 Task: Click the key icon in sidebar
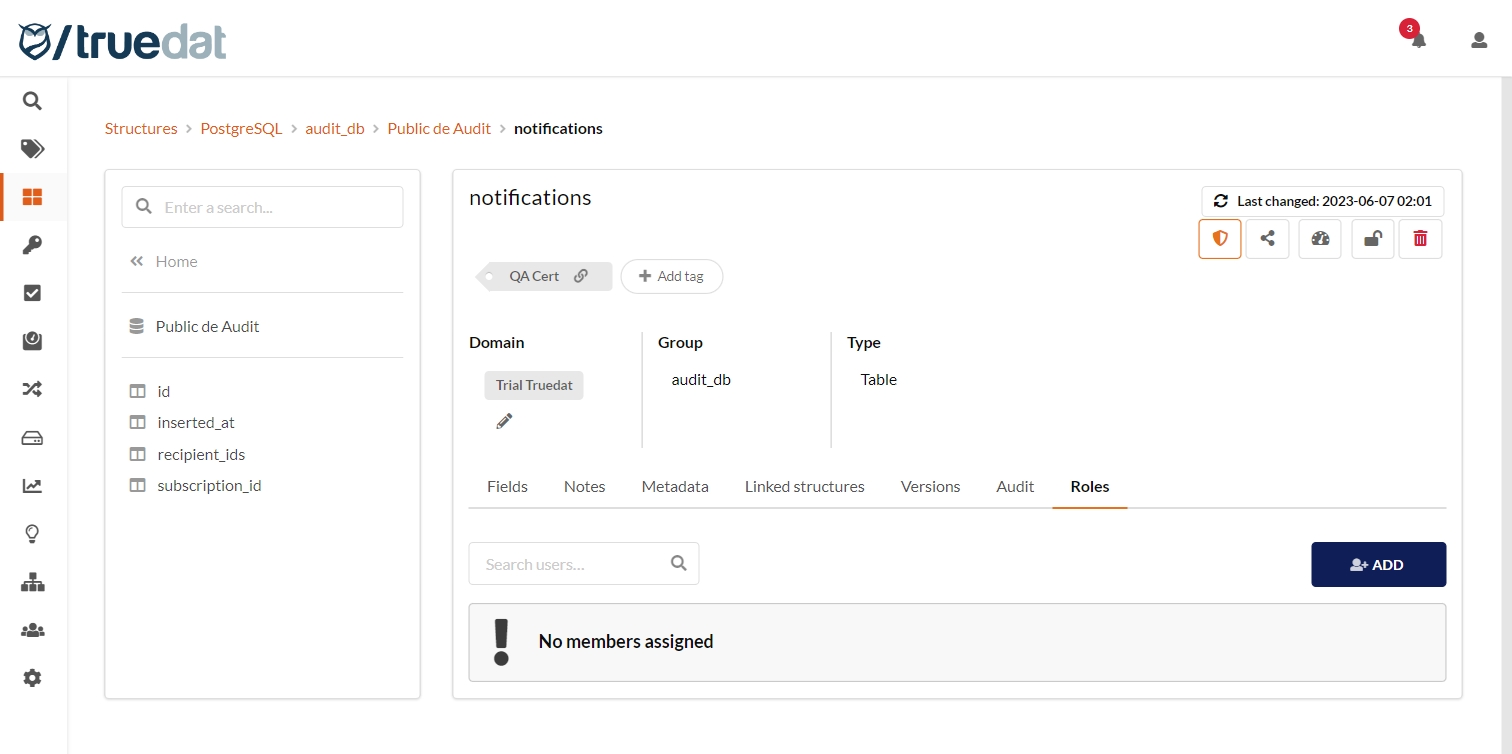click(x=32, y=245)
